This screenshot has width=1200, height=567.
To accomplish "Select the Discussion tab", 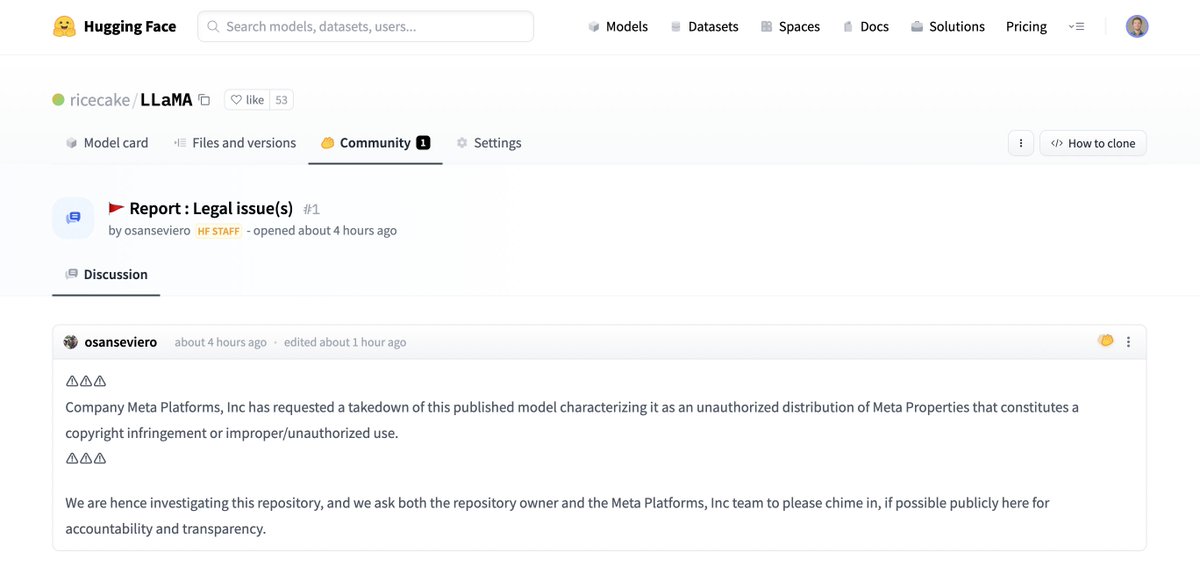I will pos(106,275).
